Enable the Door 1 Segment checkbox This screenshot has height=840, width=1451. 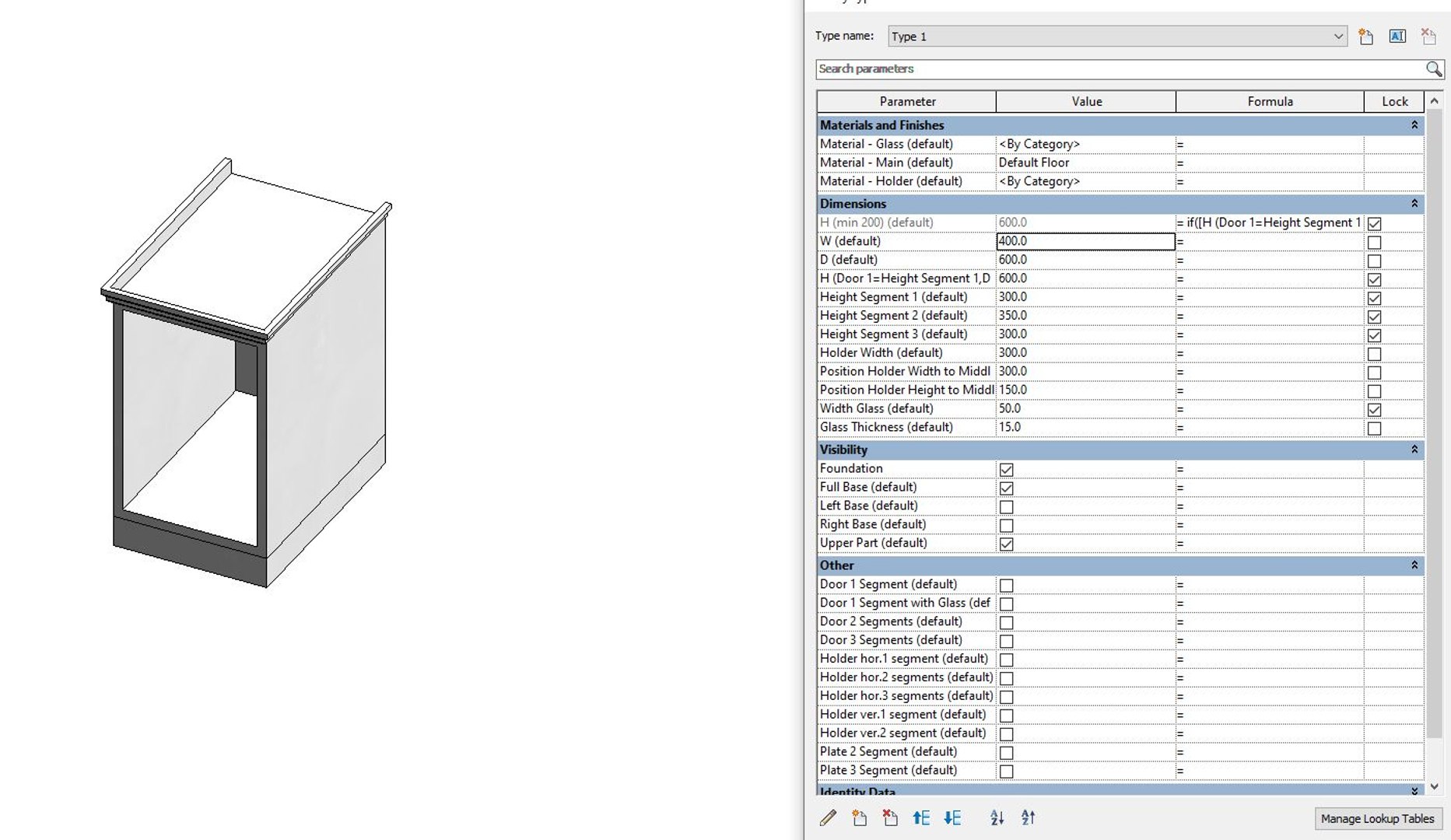[1006, 586]
